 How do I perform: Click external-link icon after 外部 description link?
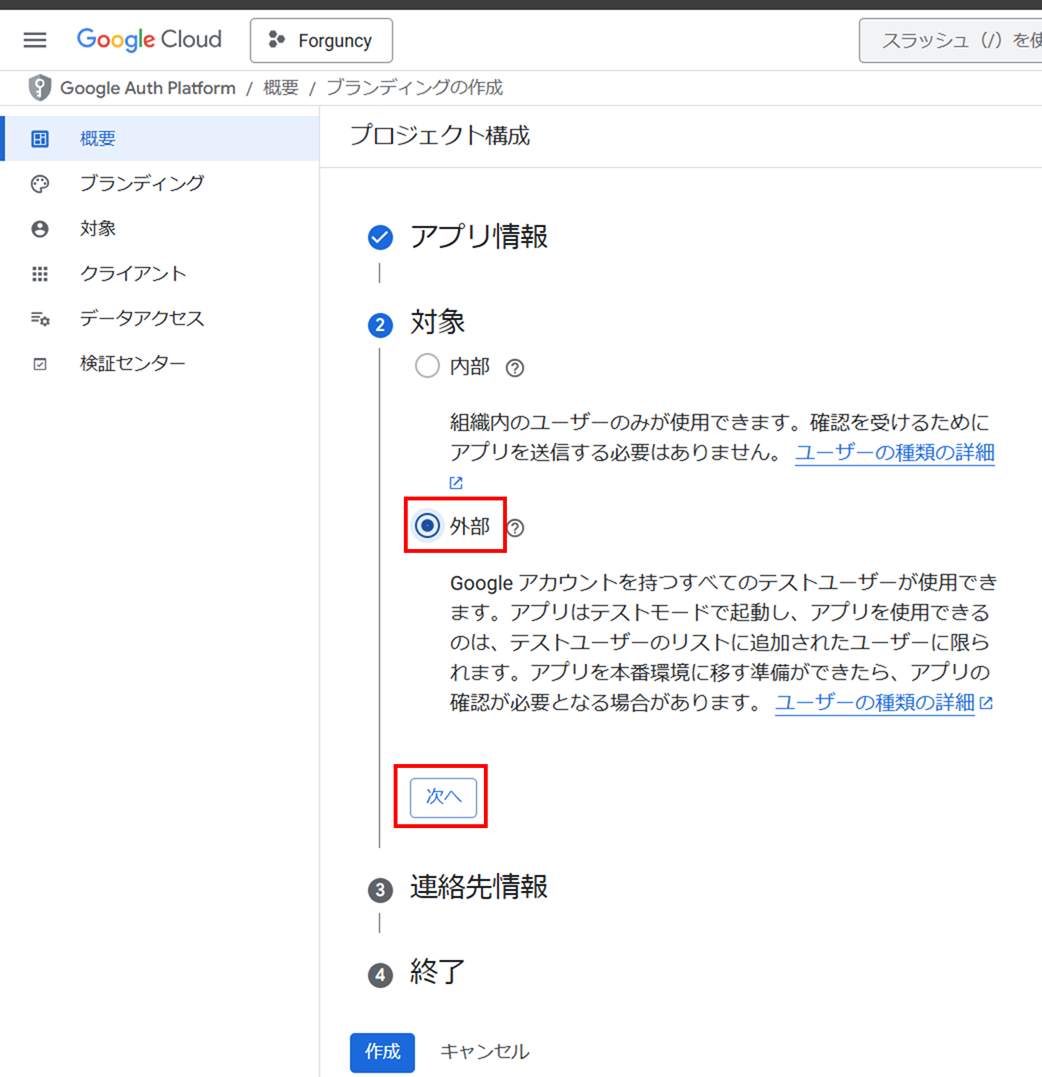click(986, 703)
